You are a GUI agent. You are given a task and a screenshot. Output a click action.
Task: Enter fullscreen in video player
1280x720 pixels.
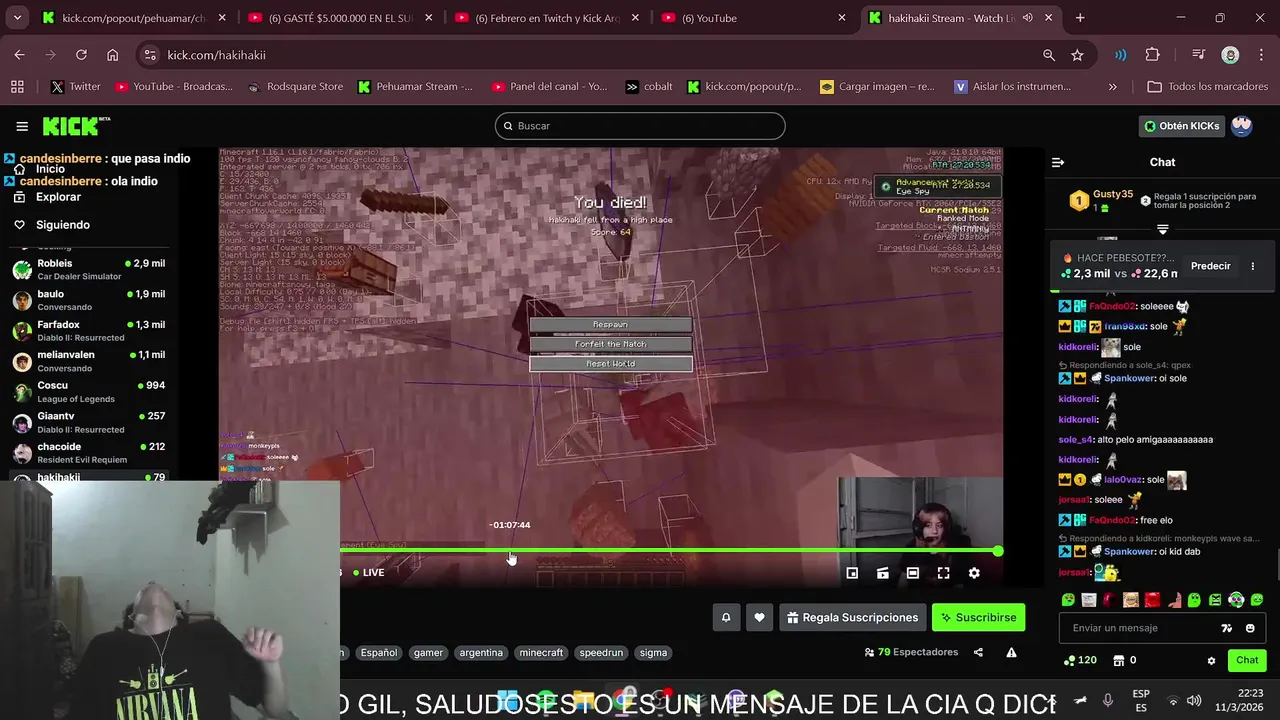pyautogui.click(x=943, y=573)
